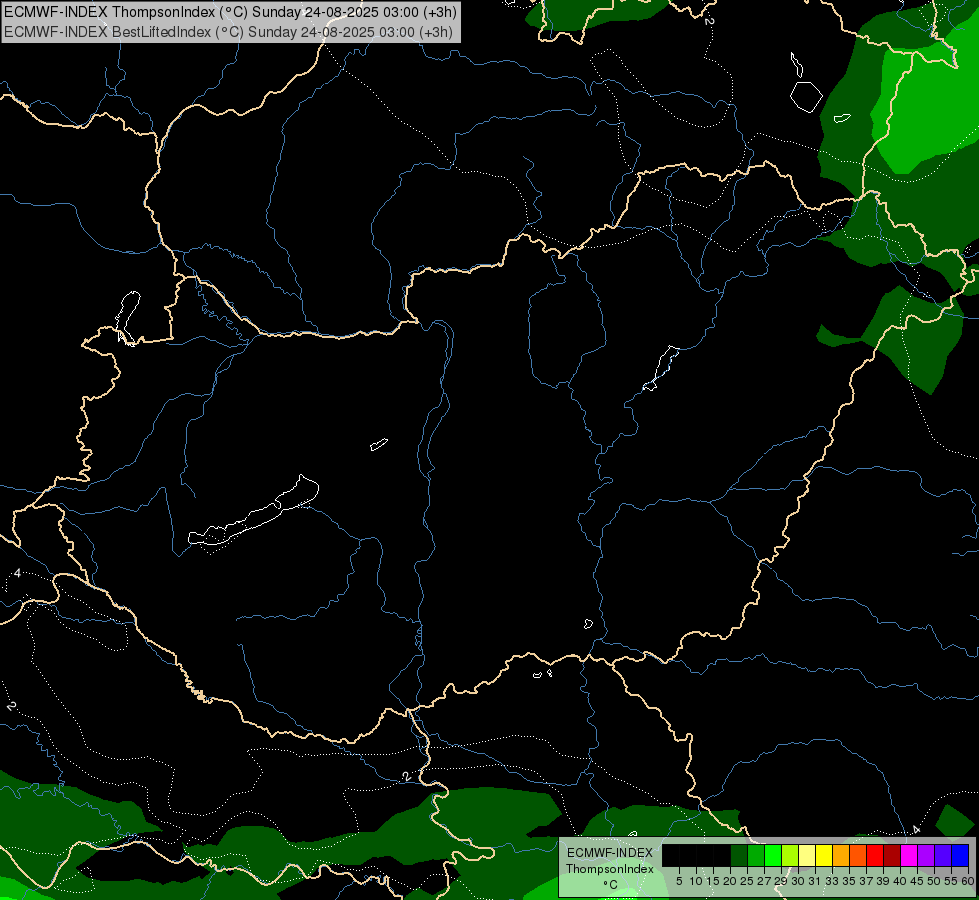Click the dark green 20-25 legend swatch
Image resolution: width=979 pixels, height=900 pixels.
739,855
